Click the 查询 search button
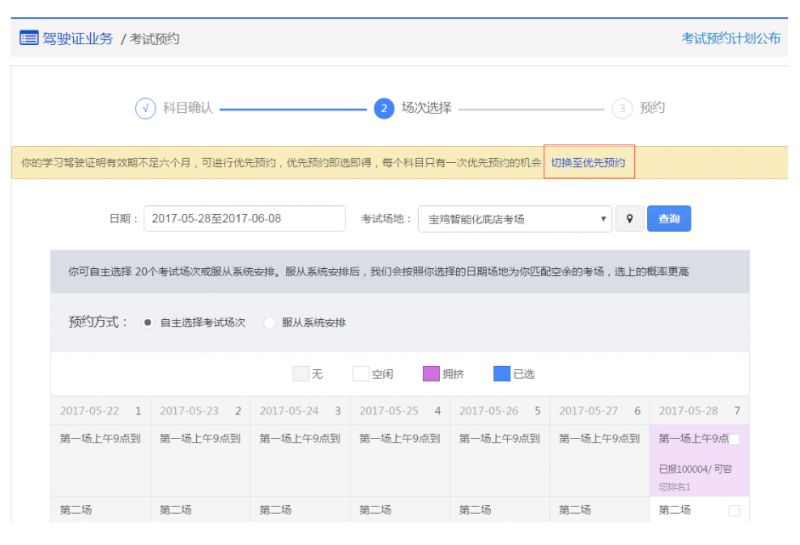 [668, 219]
